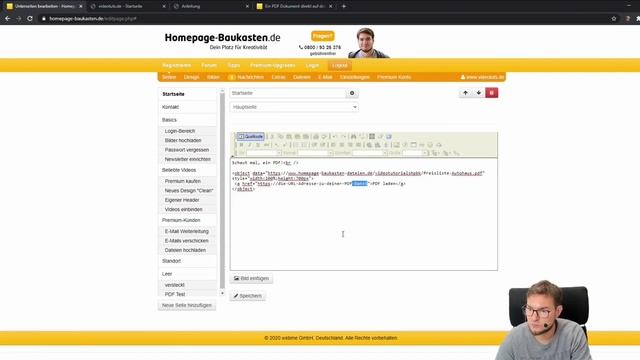Click Neue Seite hinzufügen button
The image size is (640, 360).
coord(187,305)
